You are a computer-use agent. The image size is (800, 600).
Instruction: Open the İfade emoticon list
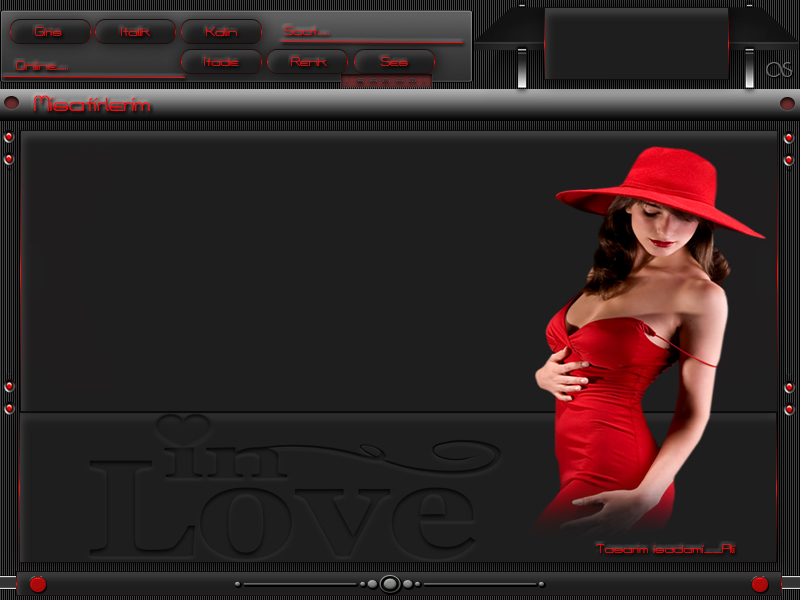[x=220, y=62]
